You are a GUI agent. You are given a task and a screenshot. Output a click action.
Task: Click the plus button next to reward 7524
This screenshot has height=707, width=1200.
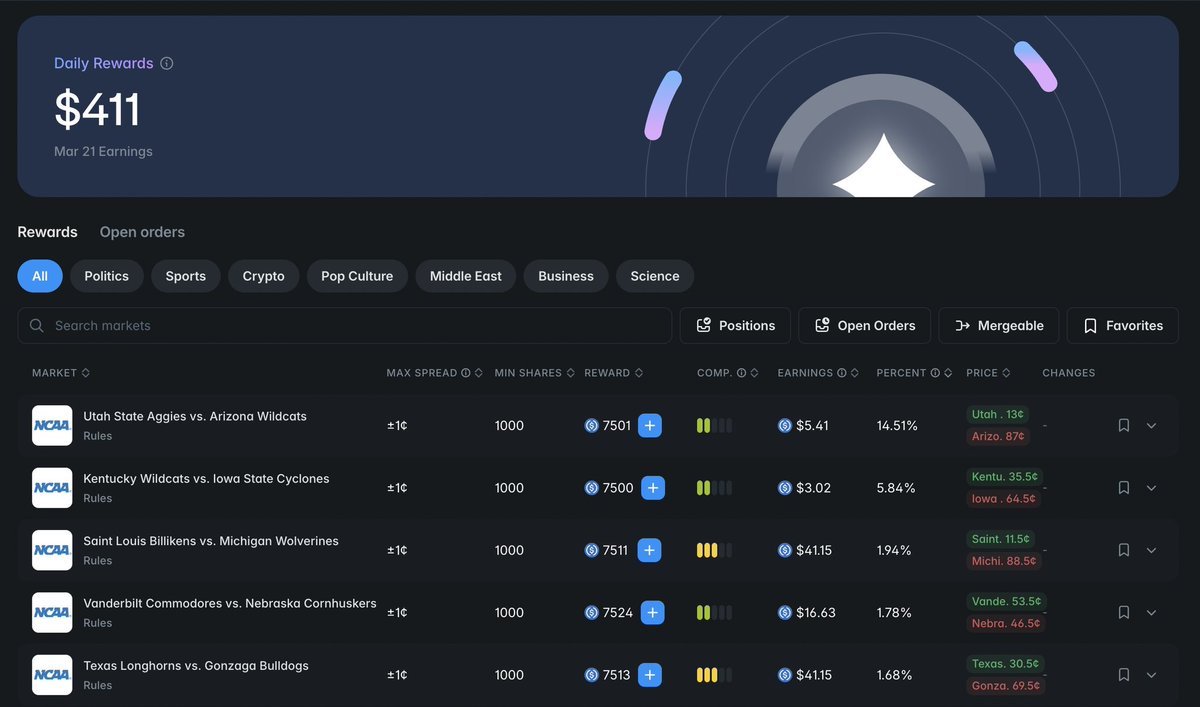tap(653, 612)
